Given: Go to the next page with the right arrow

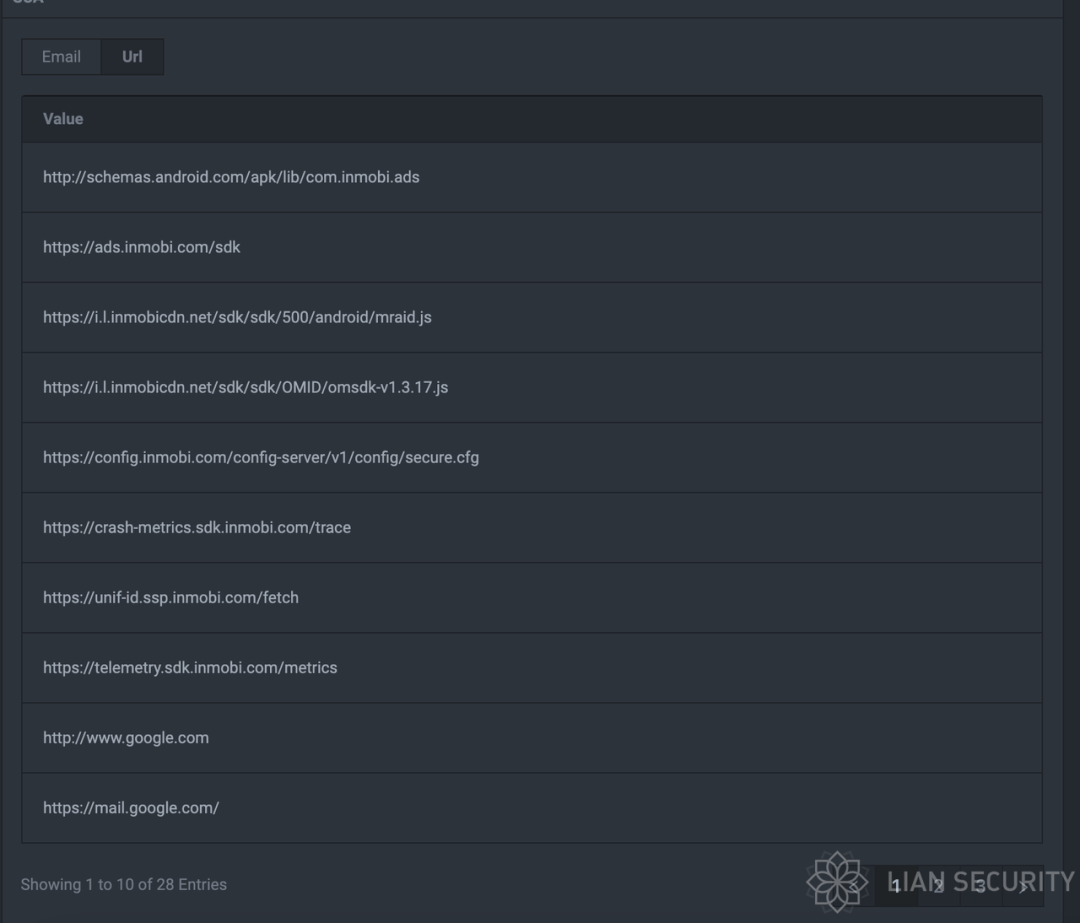Looking at the screenshot, I should [x=1023, y=886].
